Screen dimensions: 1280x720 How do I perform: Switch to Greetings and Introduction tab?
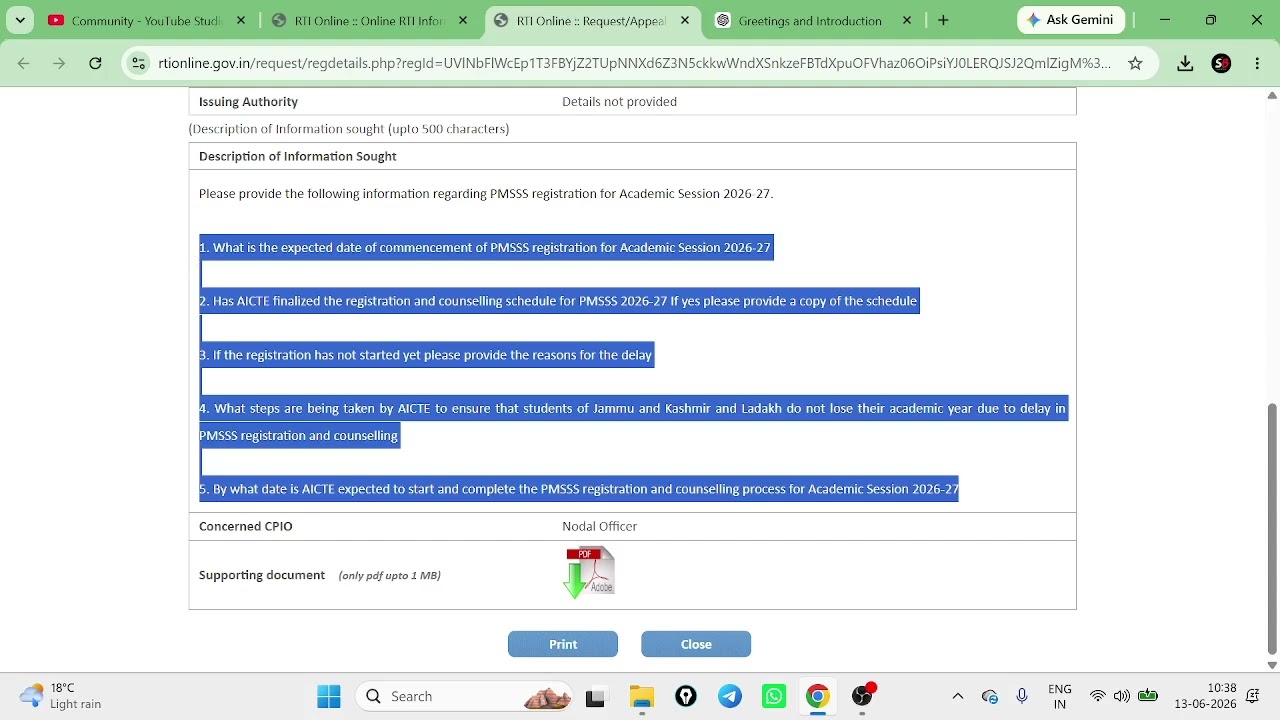(810, 20)
